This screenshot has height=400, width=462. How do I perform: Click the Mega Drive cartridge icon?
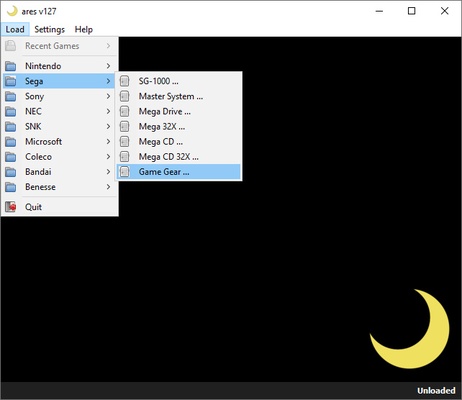pos(124,111)
